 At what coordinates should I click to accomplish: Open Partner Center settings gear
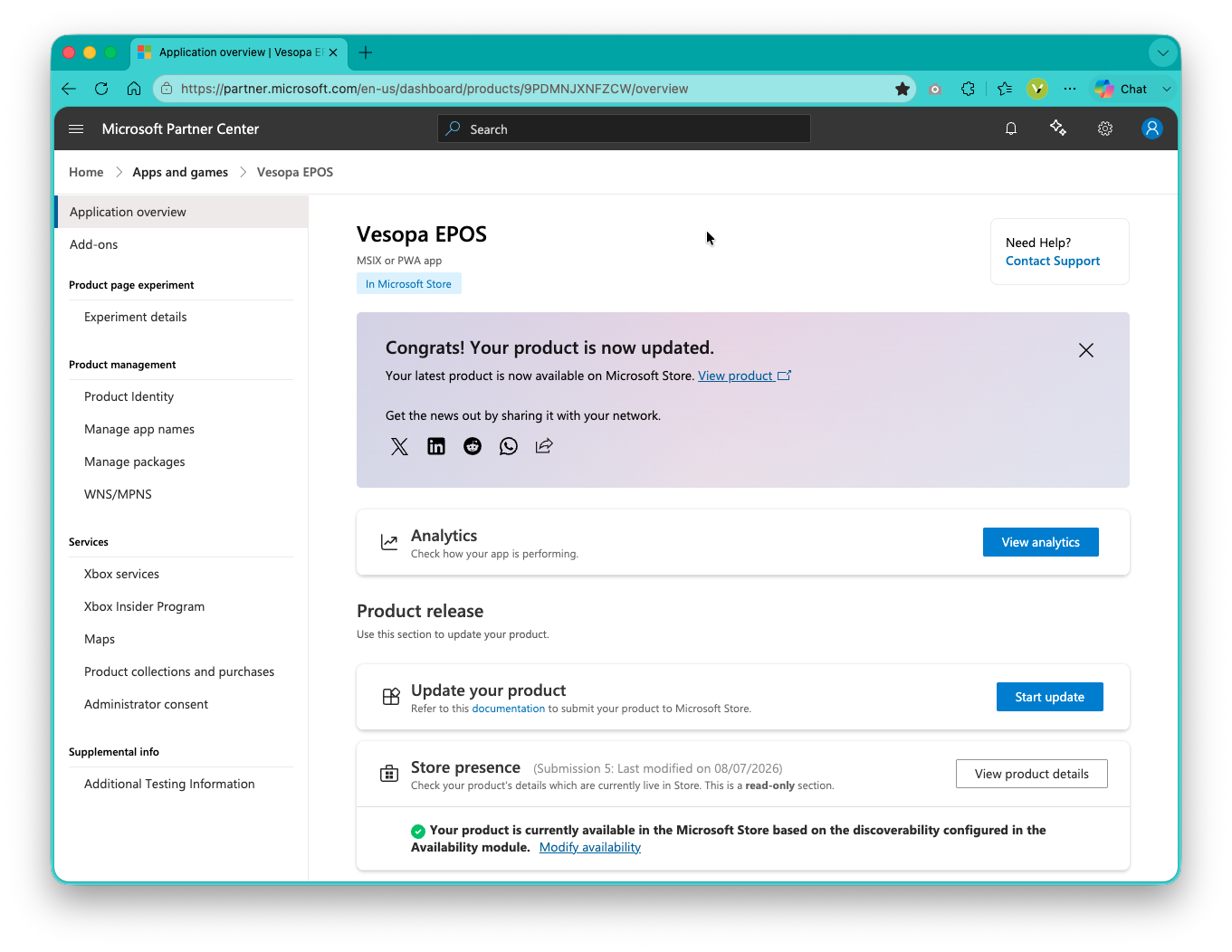pos(1105,129)
